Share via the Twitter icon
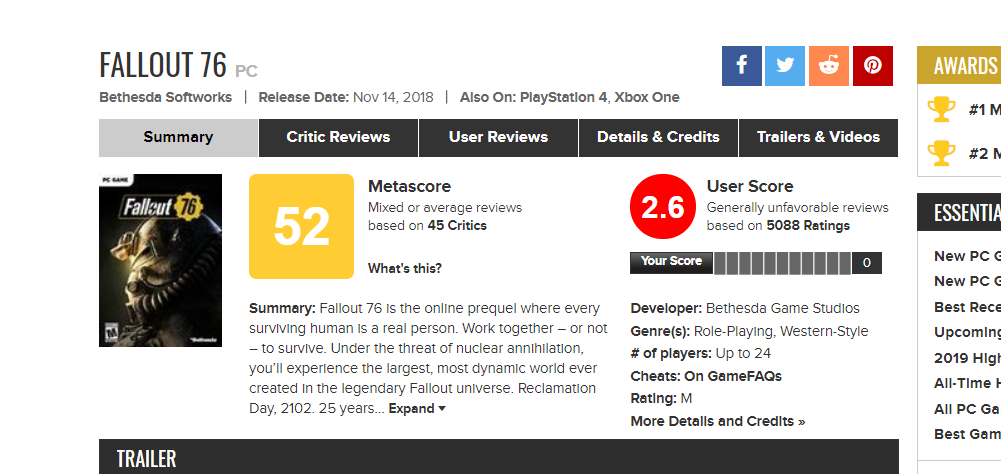This screenshot has height=474, width=1001. (x=785, y=66)
